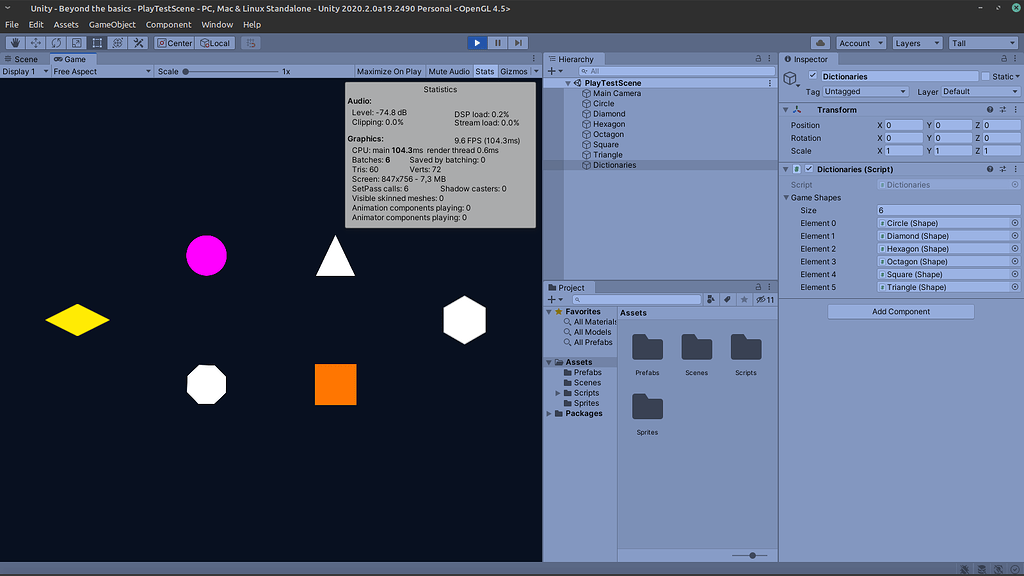Select the Rotate tool

(x=56, y=42)
